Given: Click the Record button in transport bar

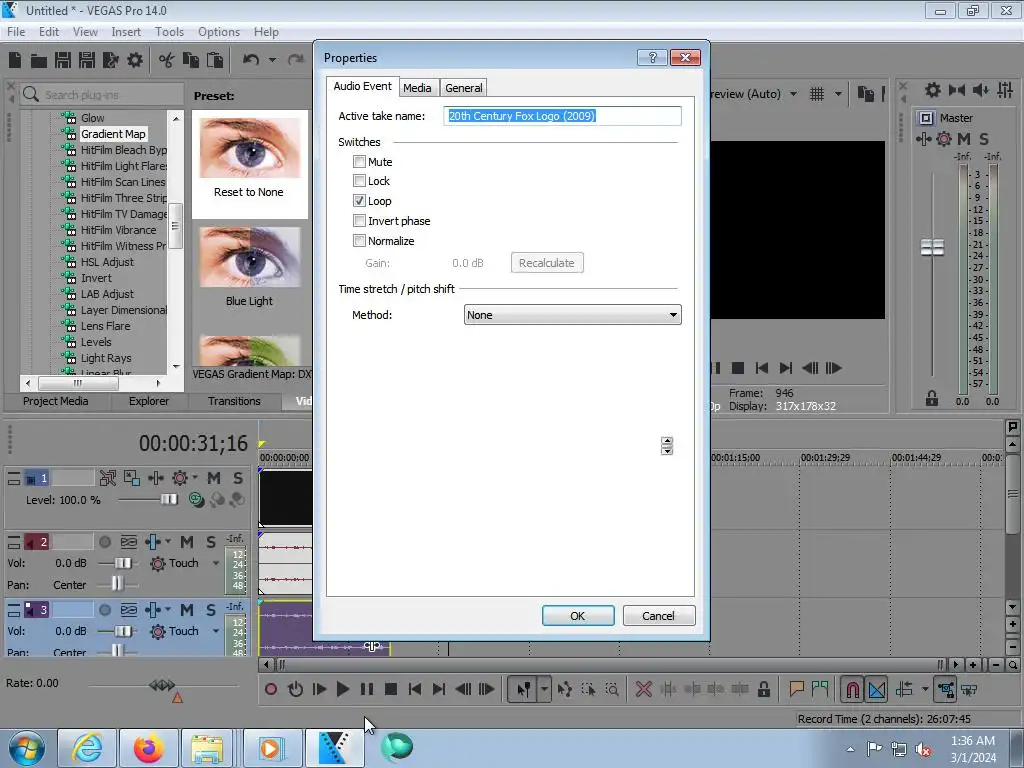Looking at the screenshot, I should pos(270,689).
